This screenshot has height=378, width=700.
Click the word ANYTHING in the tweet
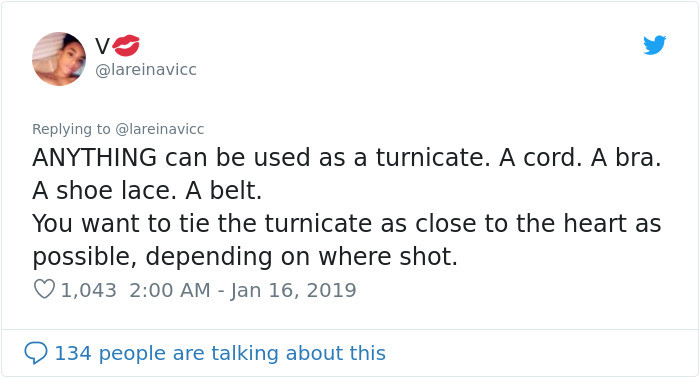tap(95, 158)
